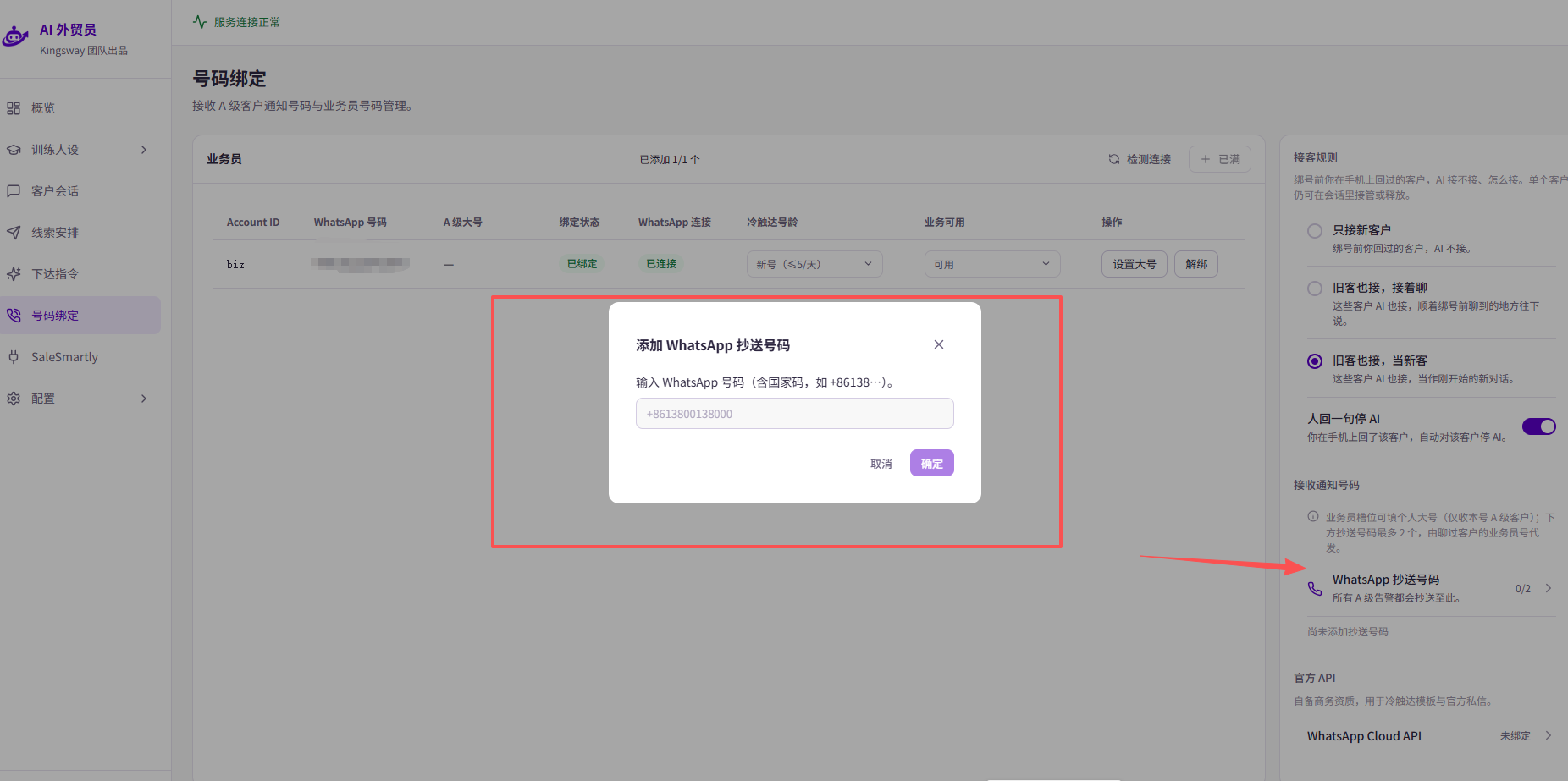
Task: Click the service status pulse icon
Action: coord(200,22)
